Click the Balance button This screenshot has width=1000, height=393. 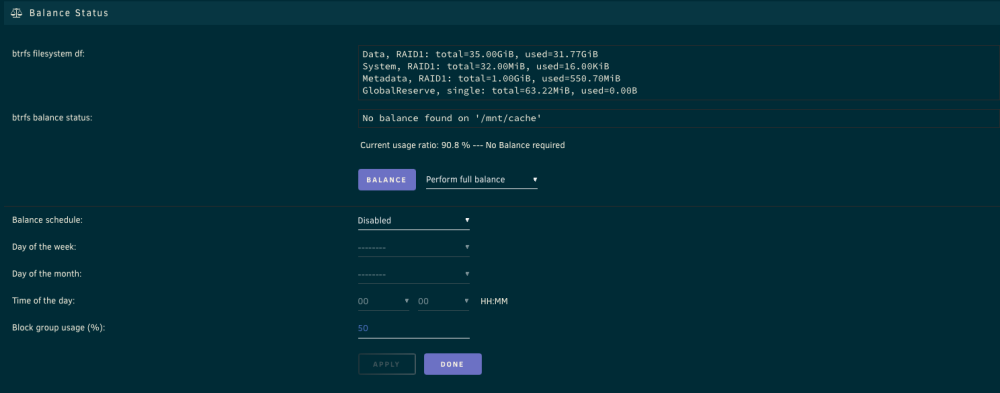point(386,180)
